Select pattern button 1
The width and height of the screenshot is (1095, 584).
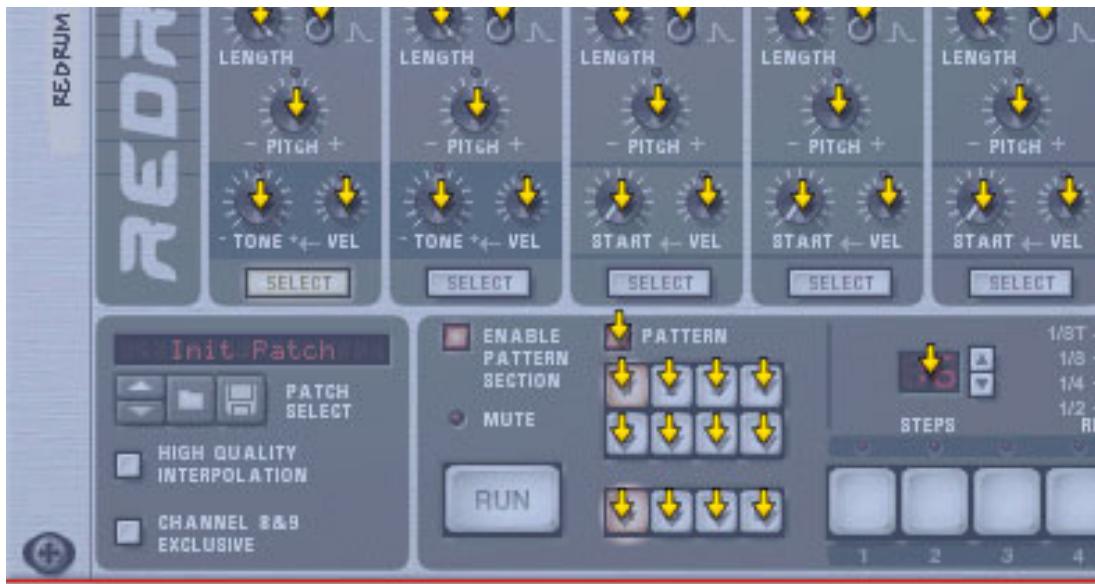(x=626, y=385)
